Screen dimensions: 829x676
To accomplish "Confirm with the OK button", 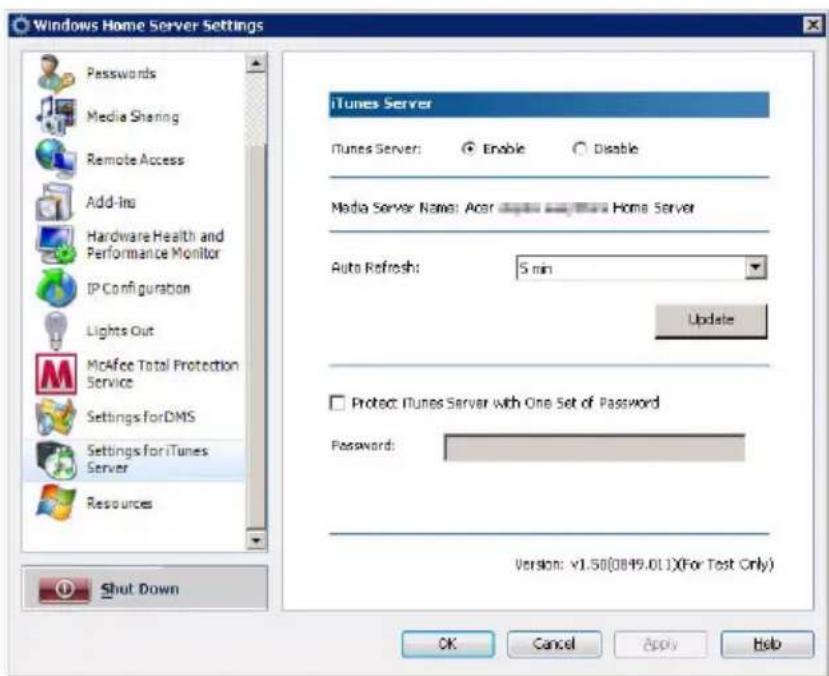I will point(448,644).
